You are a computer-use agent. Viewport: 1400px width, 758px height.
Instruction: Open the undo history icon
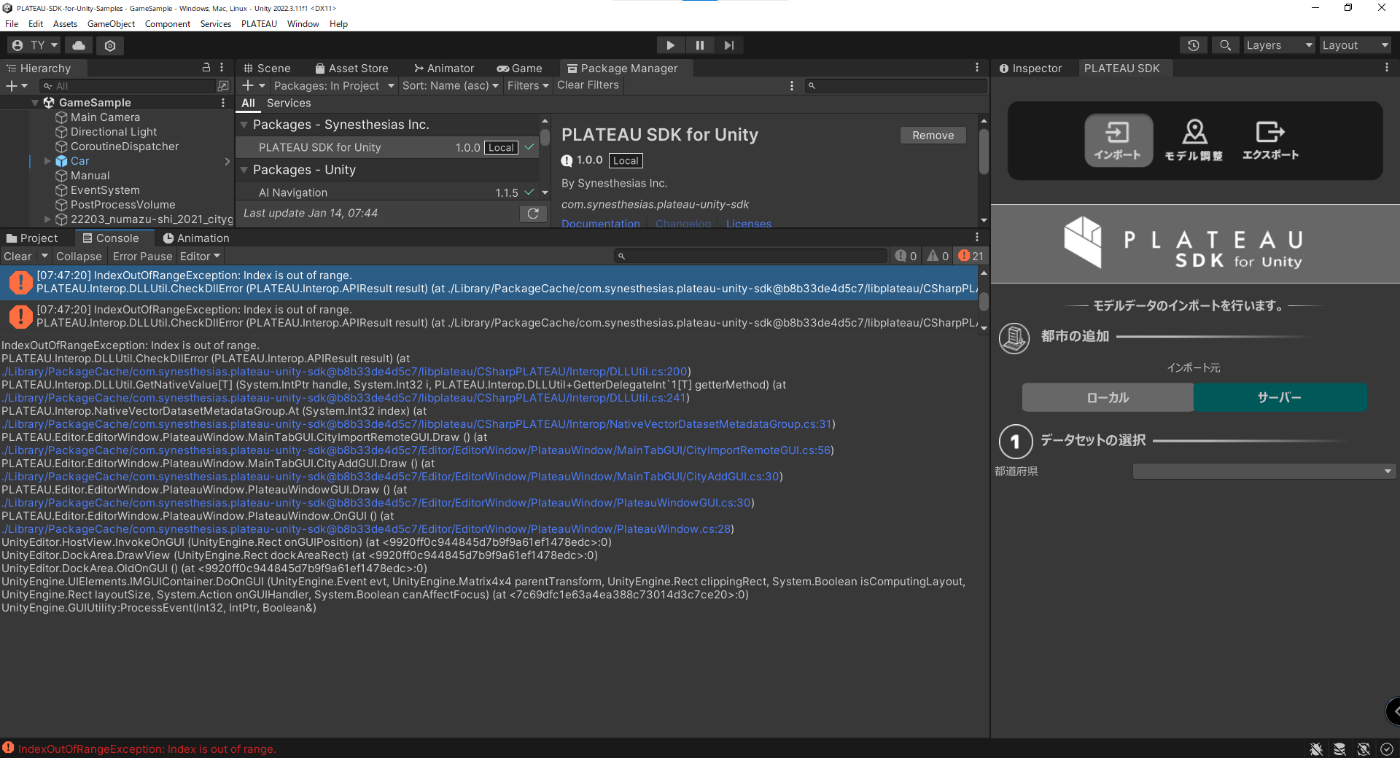[x=1193, y=45]
